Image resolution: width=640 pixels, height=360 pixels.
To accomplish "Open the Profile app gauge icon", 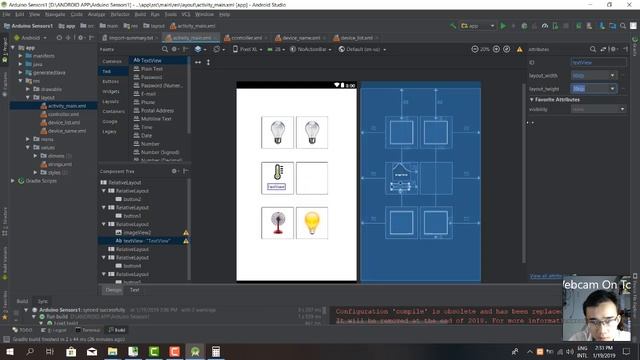I will coord(545,26).
